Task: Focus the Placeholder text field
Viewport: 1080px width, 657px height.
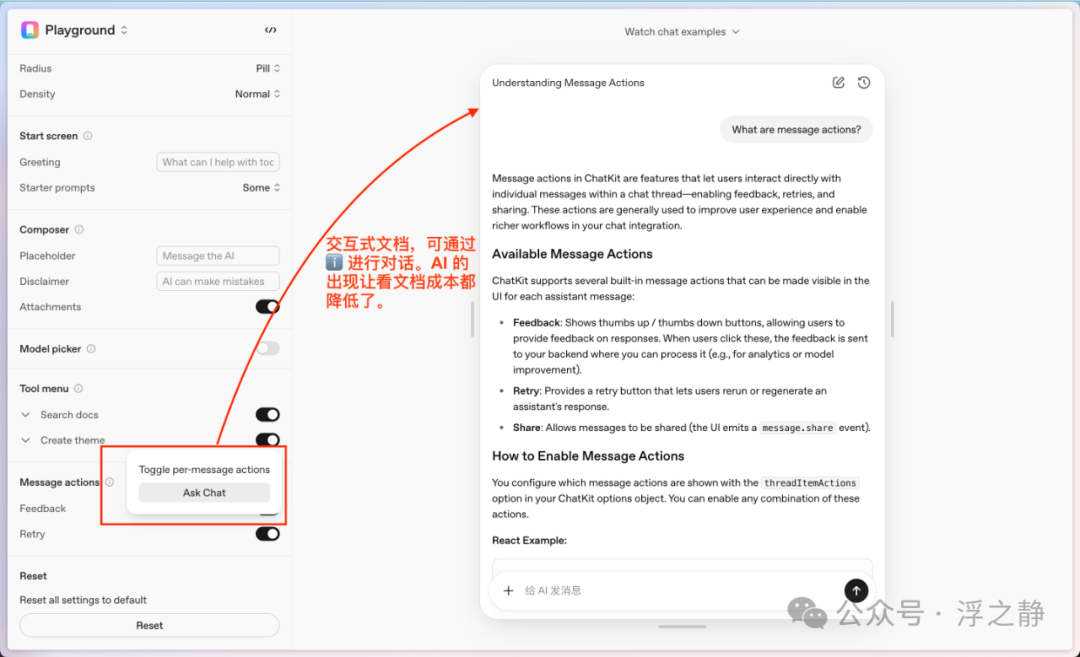Action: click(x=218, y=256)
